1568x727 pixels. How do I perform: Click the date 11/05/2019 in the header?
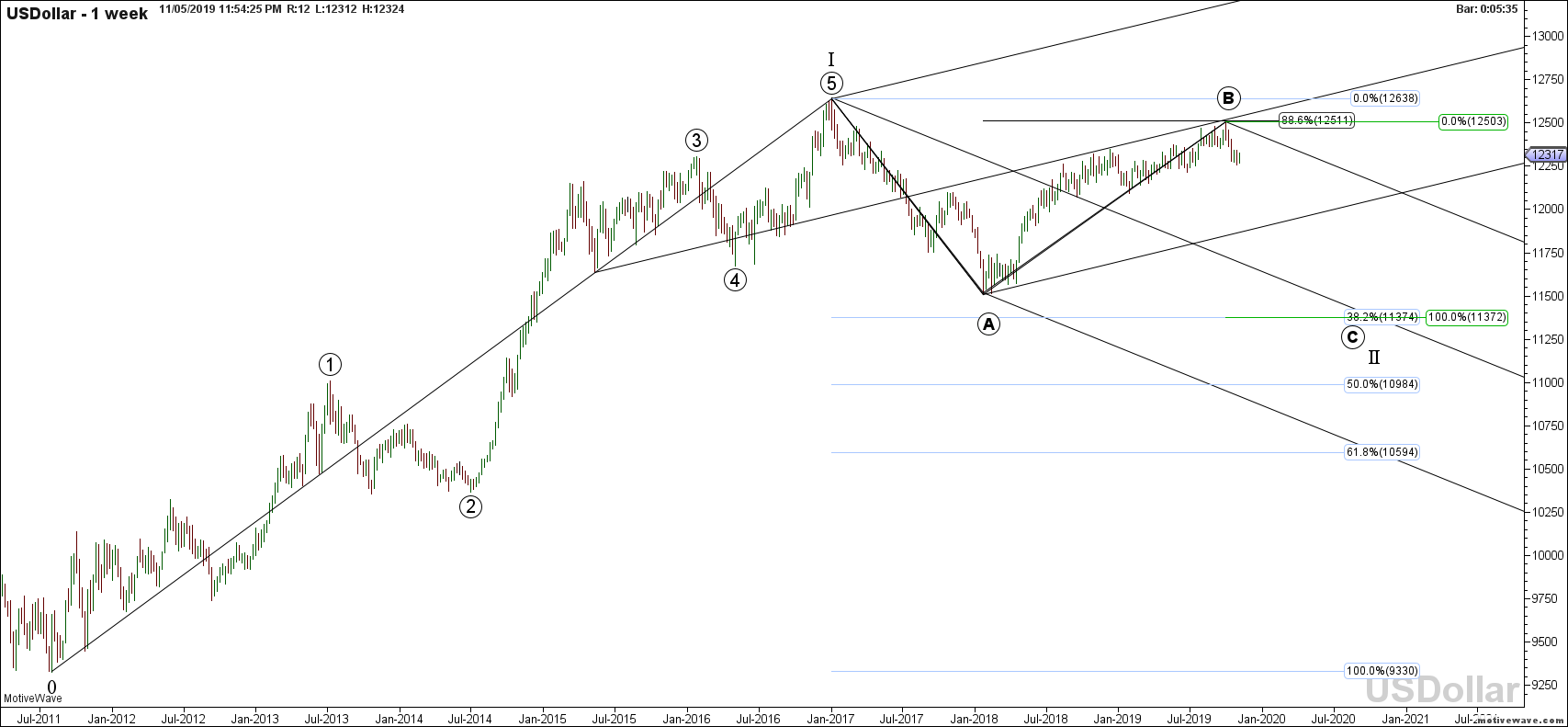pos(186,8)
